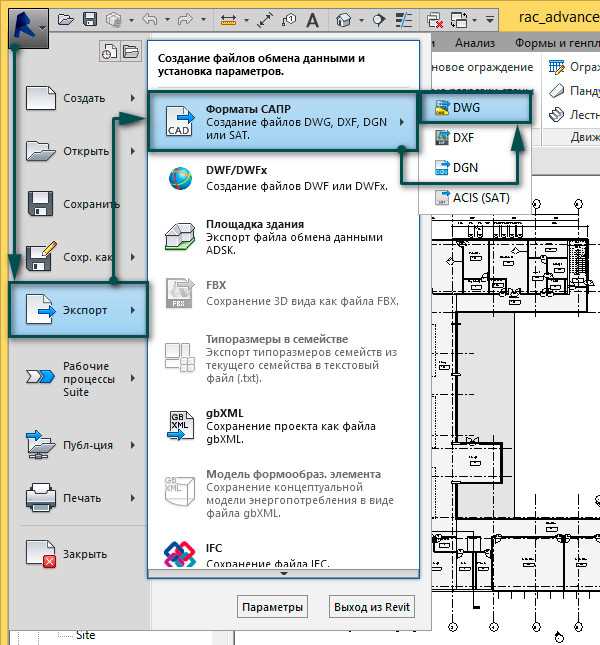Open the Undo history dropdown arrow
The width and height of the screenshot is (600, 645).
(167, 20)
